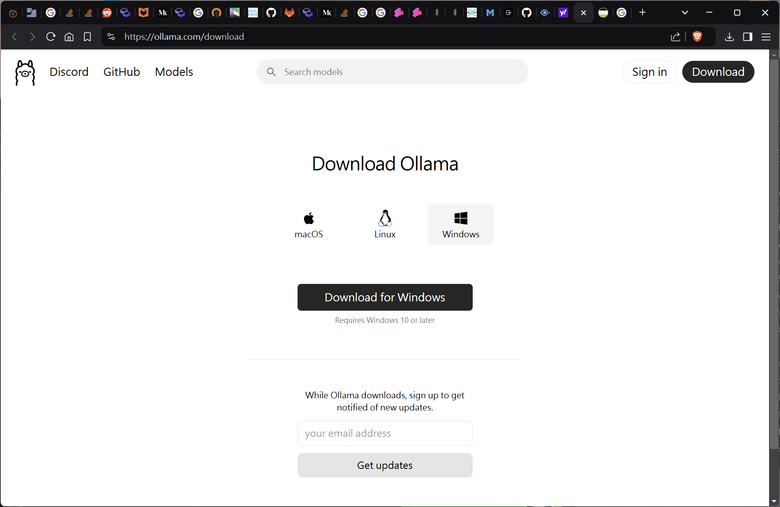Focus the Search models field

[392, 72]
